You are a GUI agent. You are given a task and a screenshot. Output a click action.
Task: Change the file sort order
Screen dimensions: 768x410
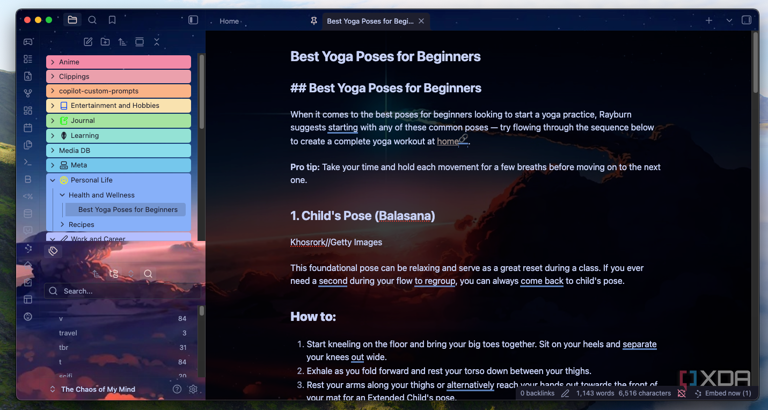pyautogui.click(x=122, y=42)
